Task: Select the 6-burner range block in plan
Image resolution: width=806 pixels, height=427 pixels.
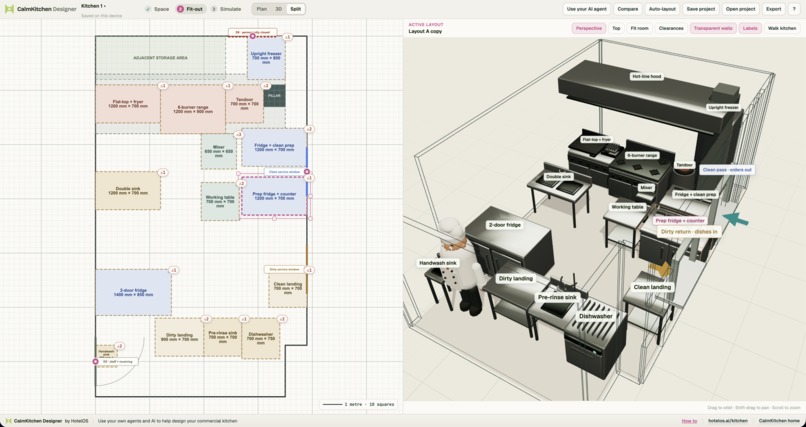Action: coord(192,109)
